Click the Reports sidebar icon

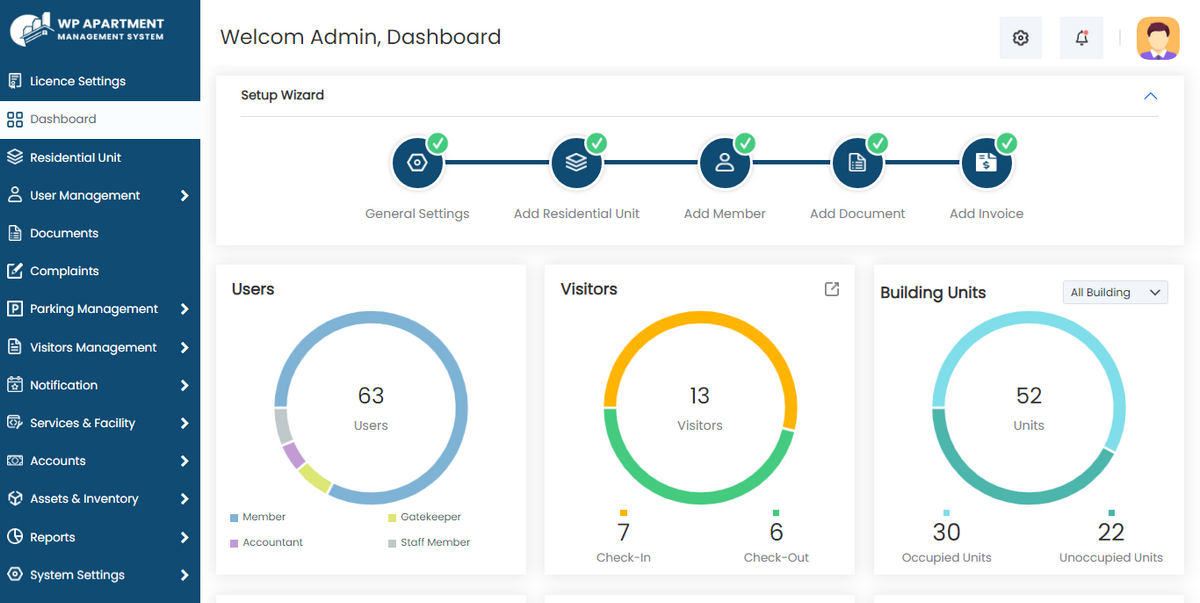click(15, 537)
